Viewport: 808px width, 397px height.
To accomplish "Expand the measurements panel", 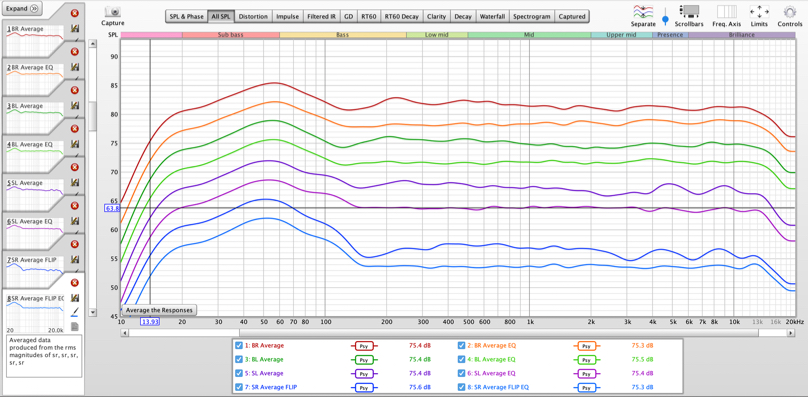I will coord(22,9).
